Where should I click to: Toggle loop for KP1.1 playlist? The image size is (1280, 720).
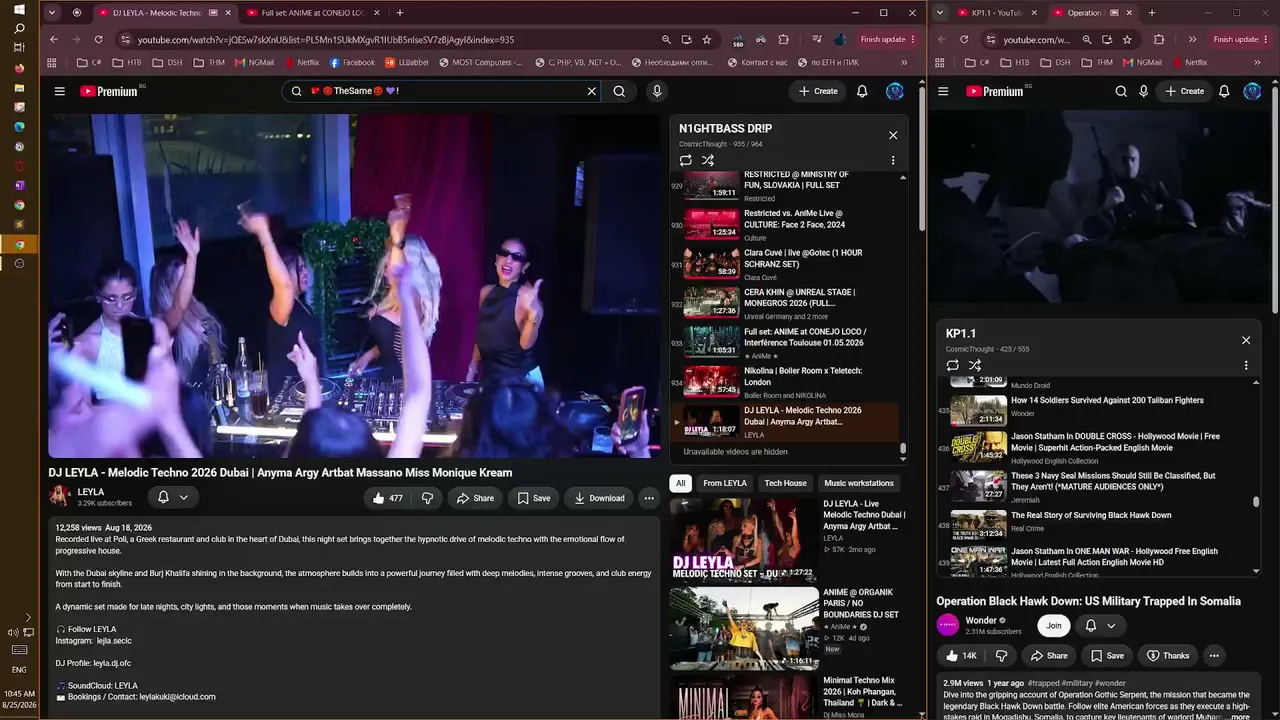[952, 365]
